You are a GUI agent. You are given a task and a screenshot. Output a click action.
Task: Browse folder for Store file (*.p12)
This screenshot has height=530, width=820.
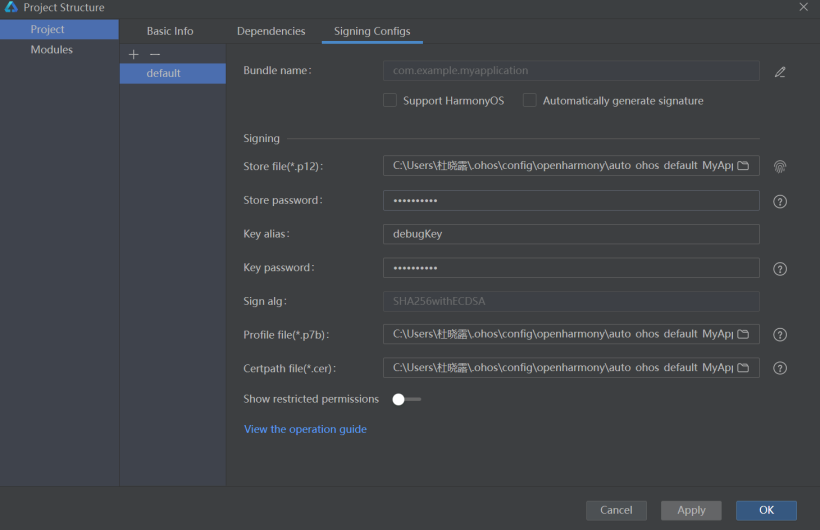pos(743,165)
